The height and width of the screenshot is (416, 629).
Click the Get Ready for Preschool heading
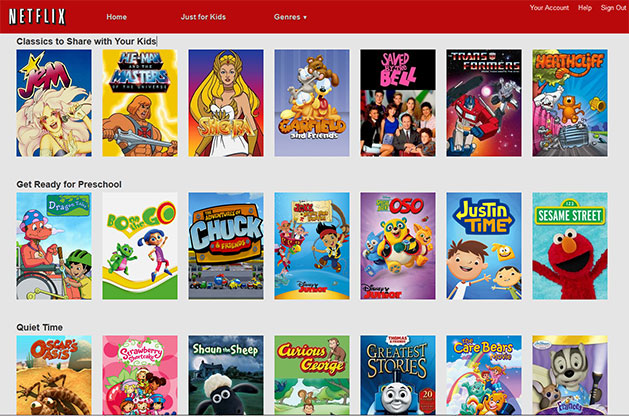click(x=69, y=185)
